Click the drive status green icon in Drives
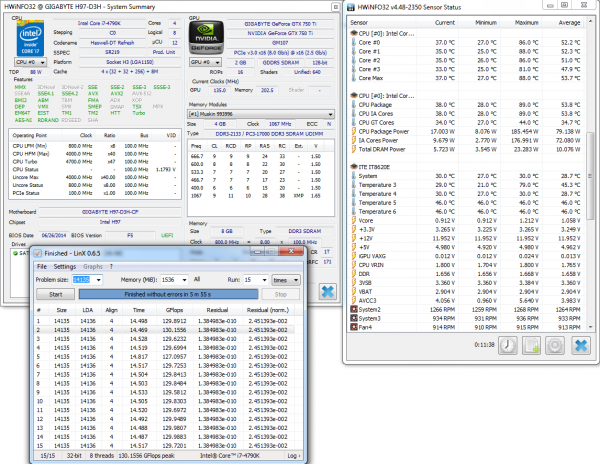The image size is (600, 464). click(x=15, y=253)
